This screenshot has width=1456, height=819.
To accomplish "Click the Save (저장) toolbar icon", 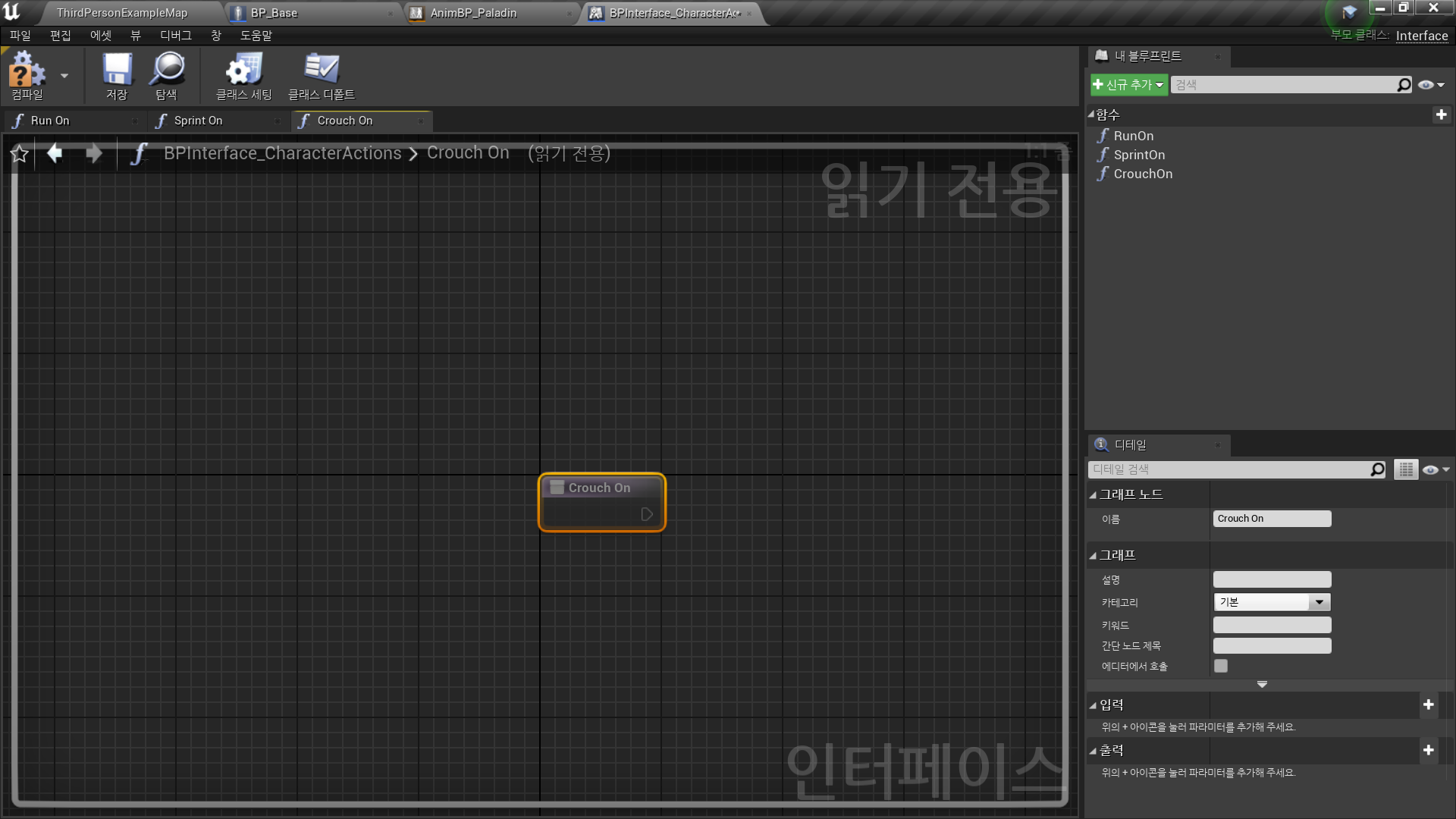I will click(117, 74).
